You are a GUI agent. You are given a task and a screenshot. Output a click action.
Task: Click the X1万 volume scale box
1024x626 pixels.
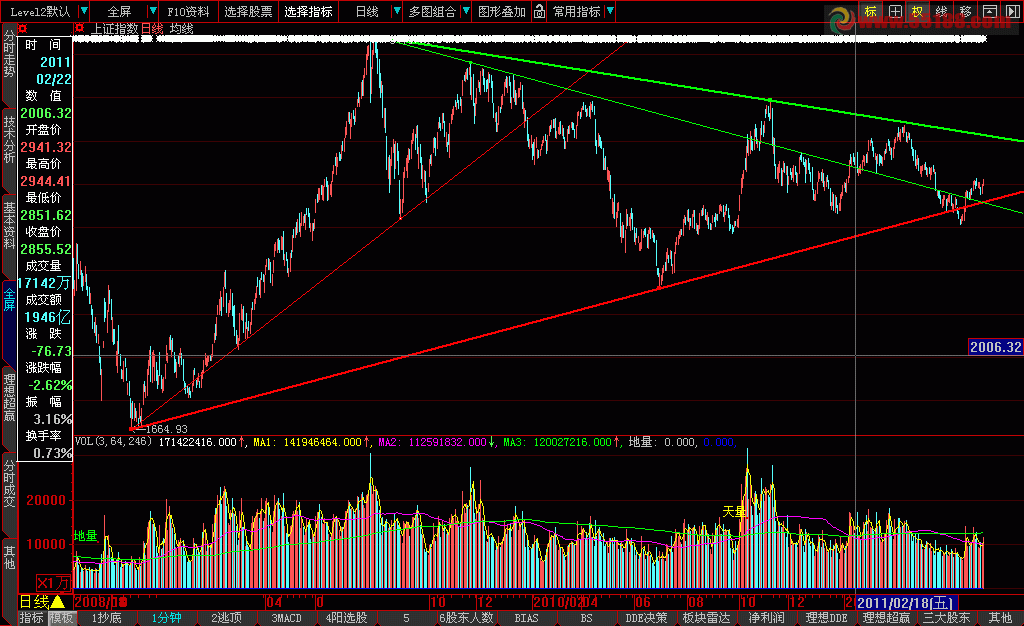53,583
